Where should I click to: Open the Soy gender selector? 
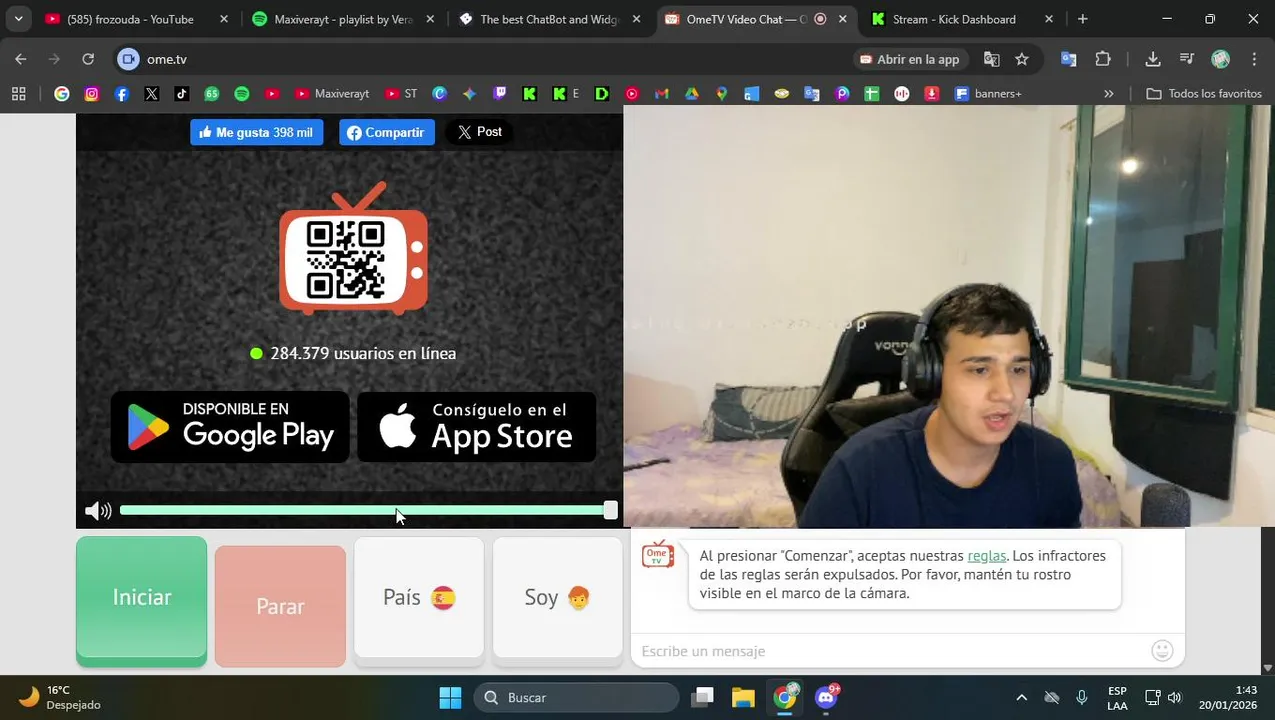557,598
